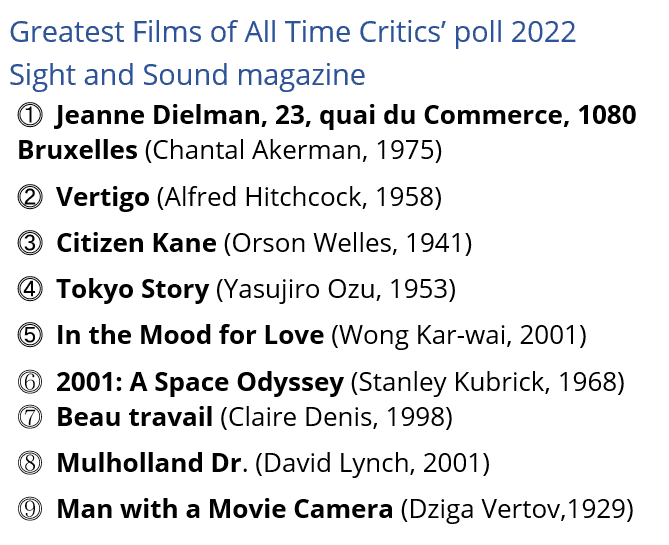
Task: Click the "(Chantal Akerman, 1975)" credit text
Action: click(x=293, y=152)
